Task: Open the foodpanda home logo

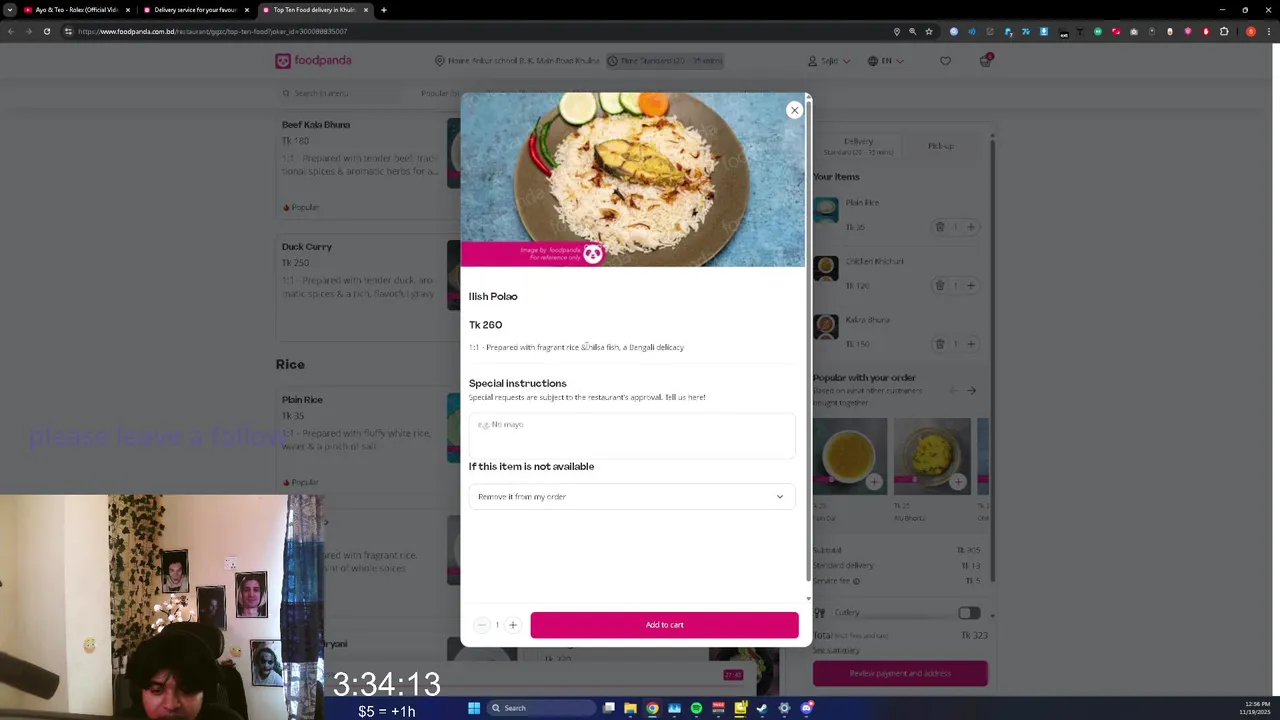Action: coord(313,61)
